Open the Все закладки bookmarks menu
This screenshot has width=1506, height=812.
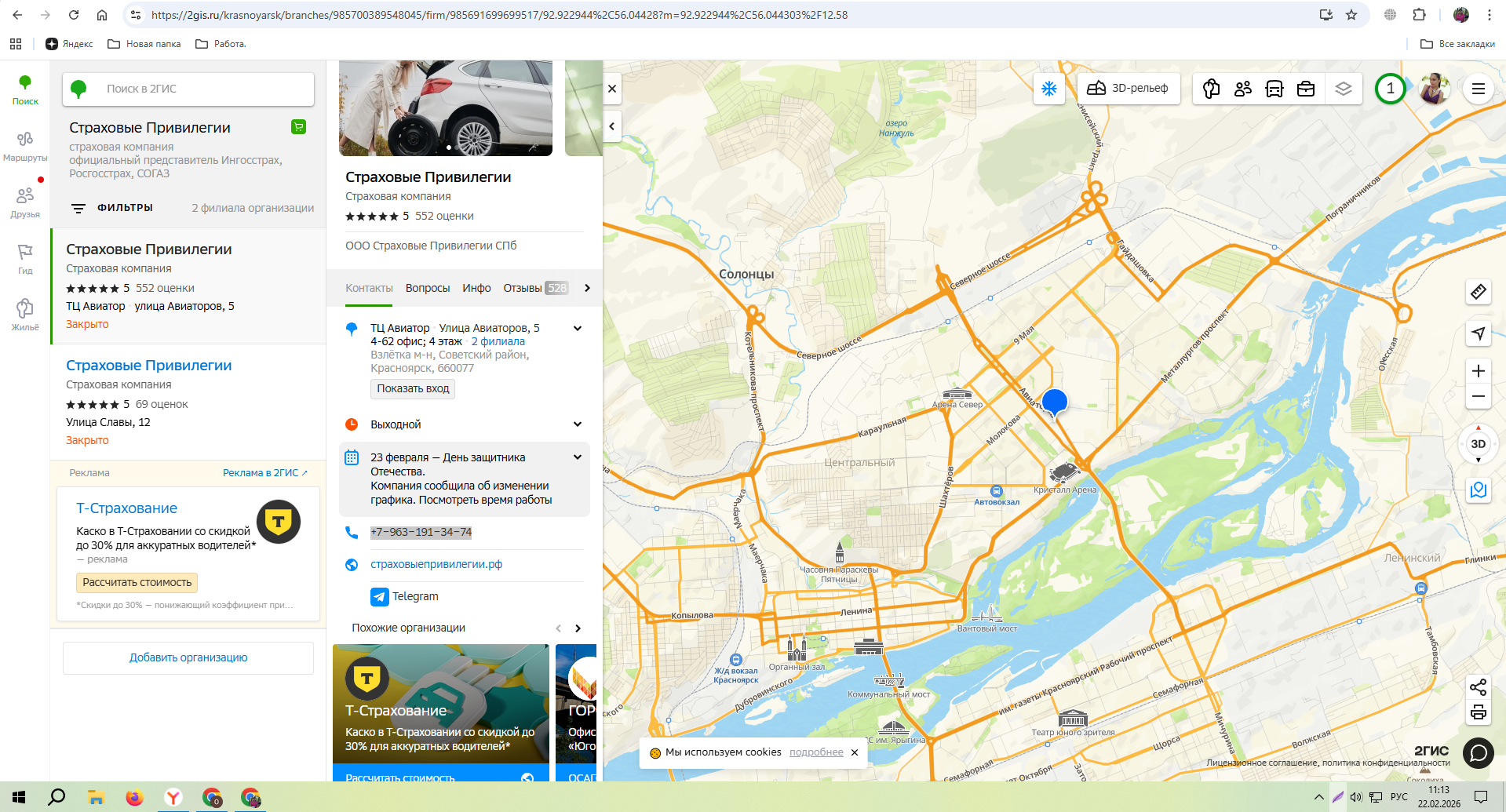click(x=1458, y=44)
